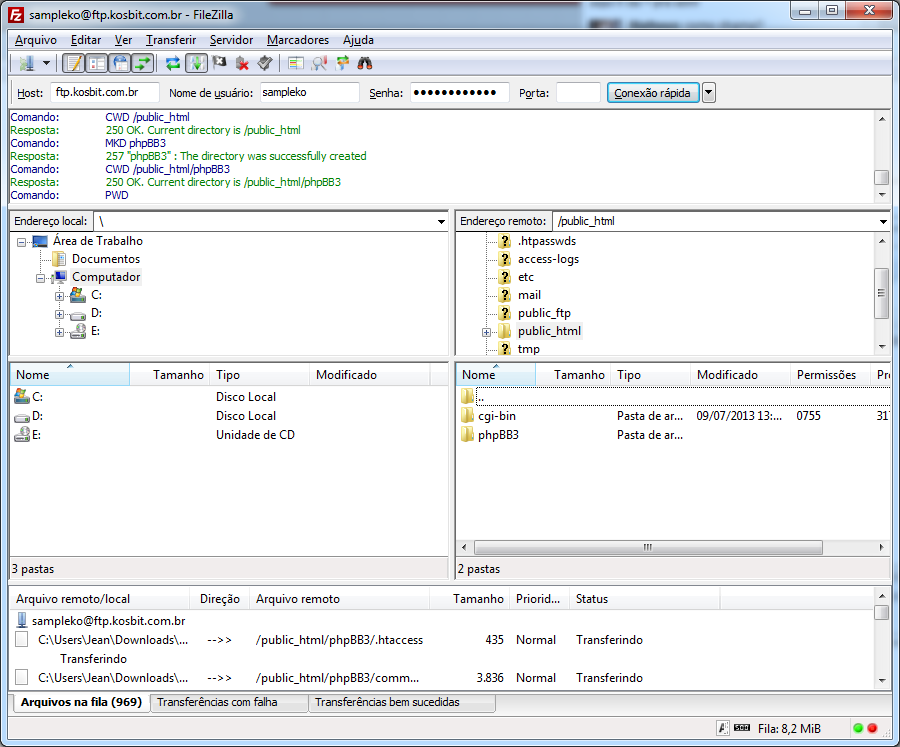Toggle checkbox for the .htaccess transfer
This screenshot has width=900, height=747.
click(22, 639)
